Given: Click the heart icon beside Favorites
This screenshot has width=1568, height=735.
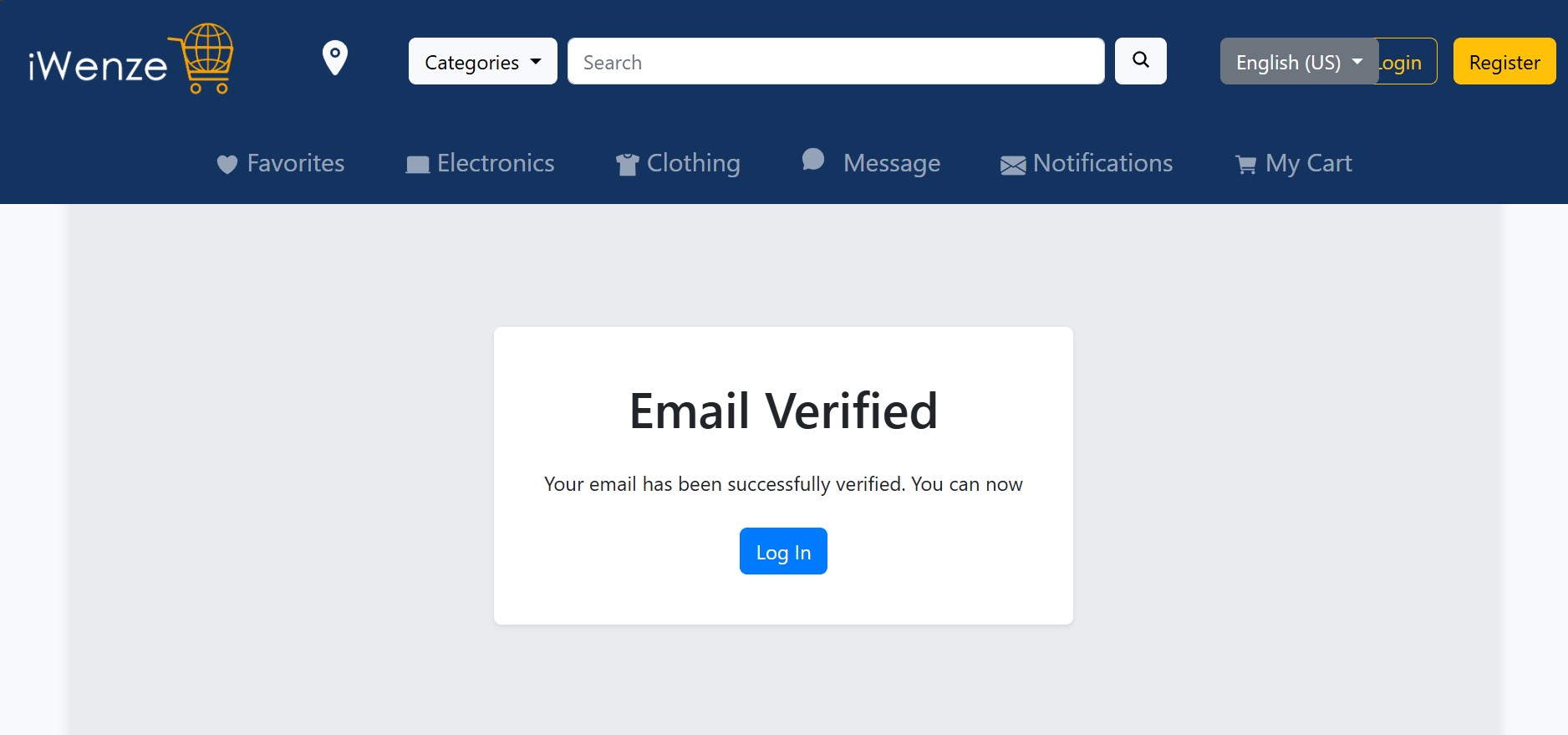Looking at the screenshot, I should click(x=227, y=165).
